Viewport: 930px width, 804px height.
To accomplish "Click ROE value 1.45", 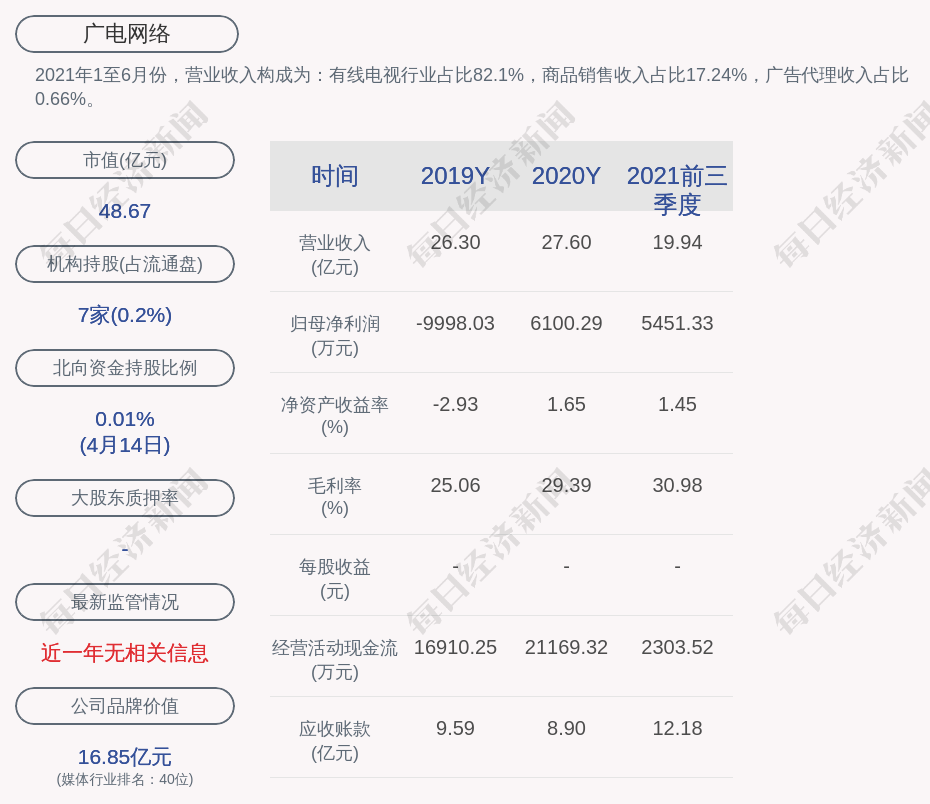I will [677, 404].
